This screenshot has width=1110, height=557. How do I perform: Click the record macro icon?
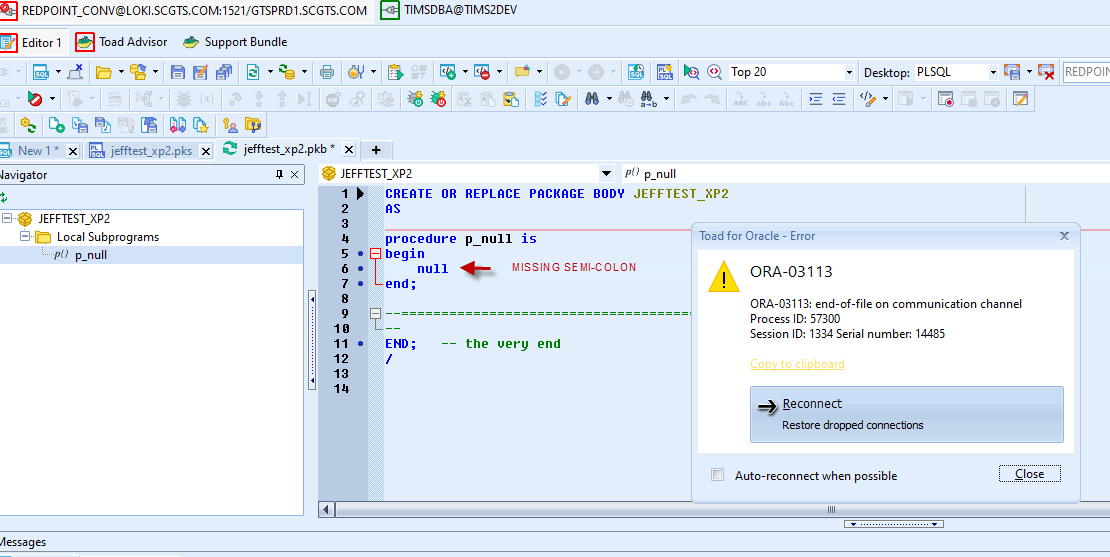946,99
